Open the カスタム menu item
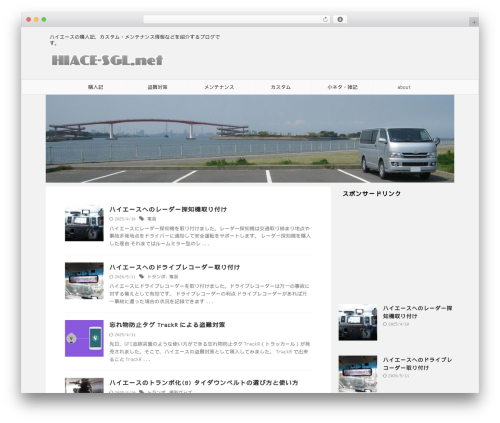Screen dimensions: 500x423 point(281,87)
